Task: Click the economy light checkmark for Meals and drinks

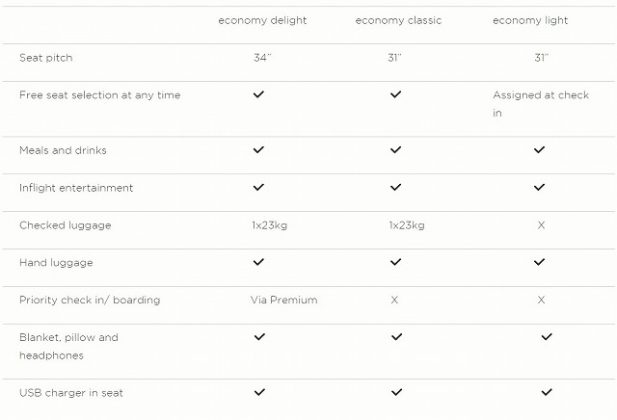Action: point(540,150)
